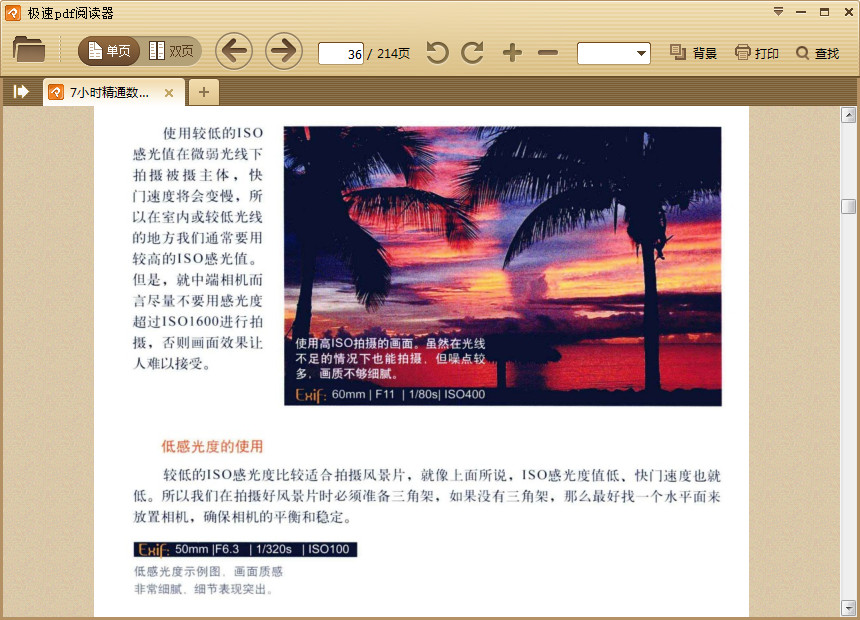This screenshot has height=620, width=860.
Task: Open background (背景) settings
Action: point(693,53)
